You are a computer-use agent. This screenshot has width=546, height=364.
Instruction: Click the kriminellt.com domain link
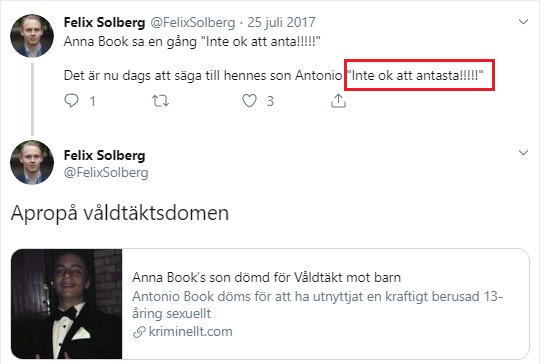190,332
